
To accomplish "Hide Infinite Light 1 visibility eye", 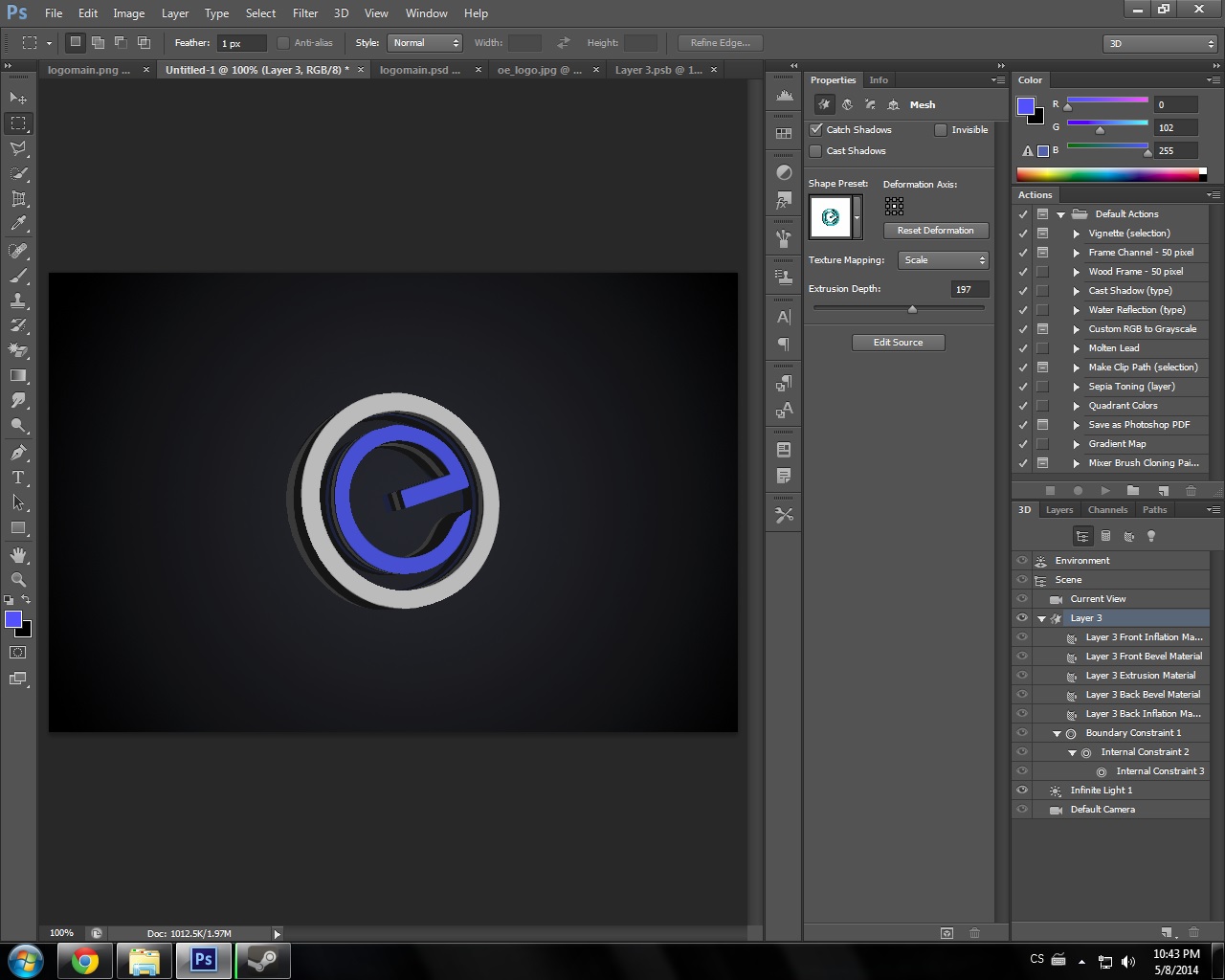I will (1022, 791).
